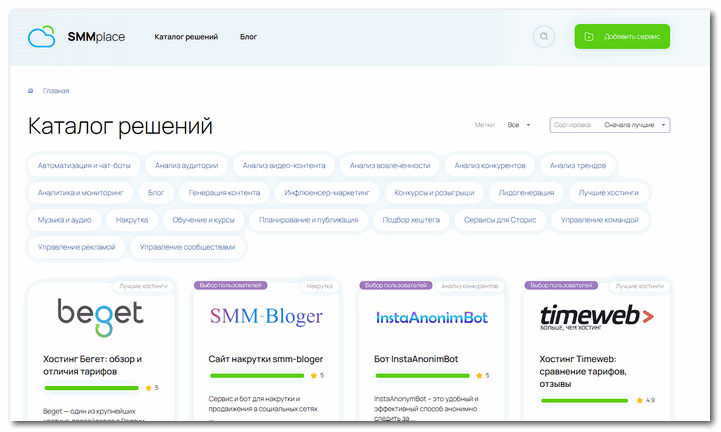Select Генерация контента category tag

224,192
